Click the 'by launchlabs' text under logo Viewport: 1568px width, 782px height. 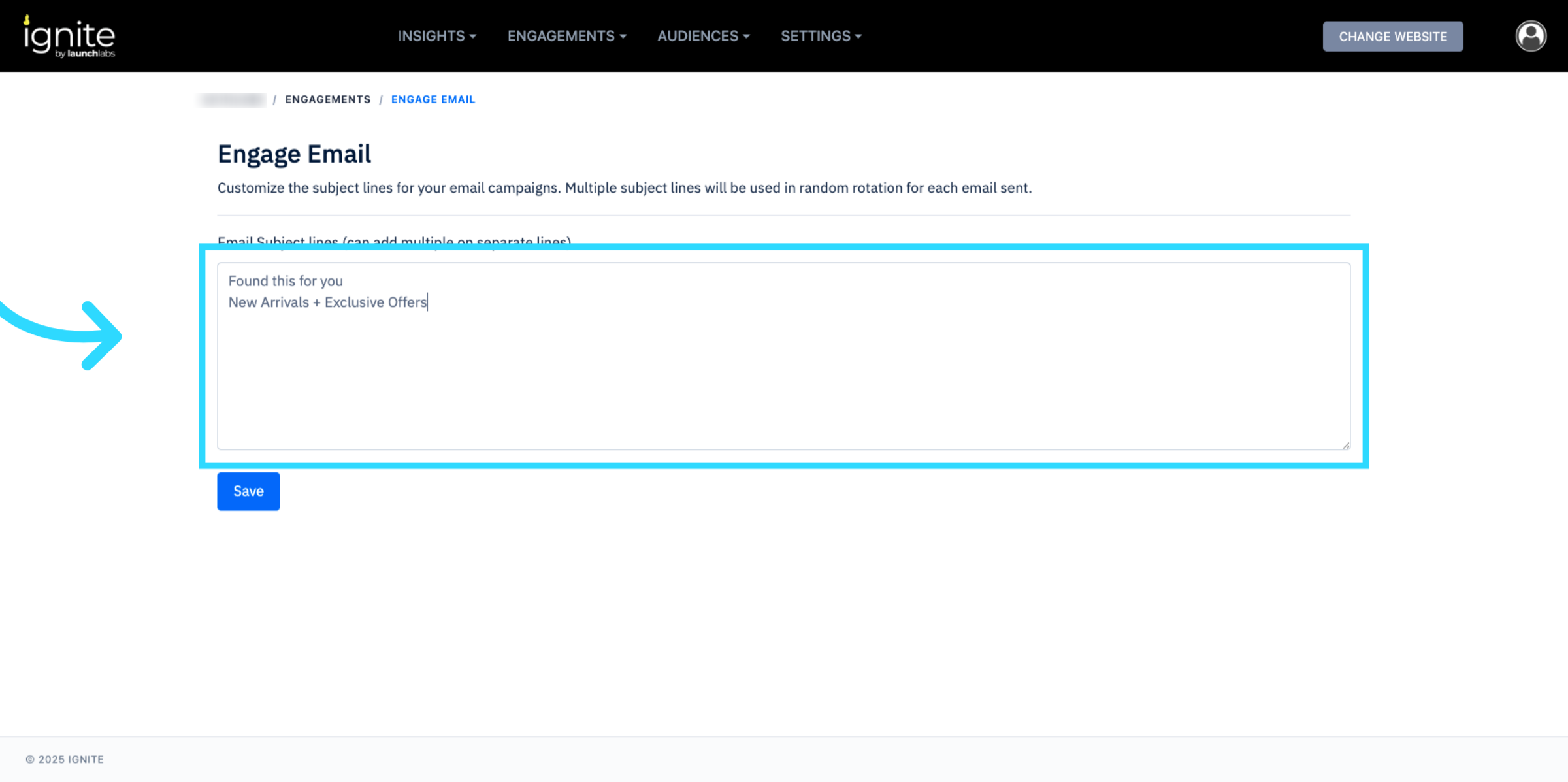pos(85,54)
